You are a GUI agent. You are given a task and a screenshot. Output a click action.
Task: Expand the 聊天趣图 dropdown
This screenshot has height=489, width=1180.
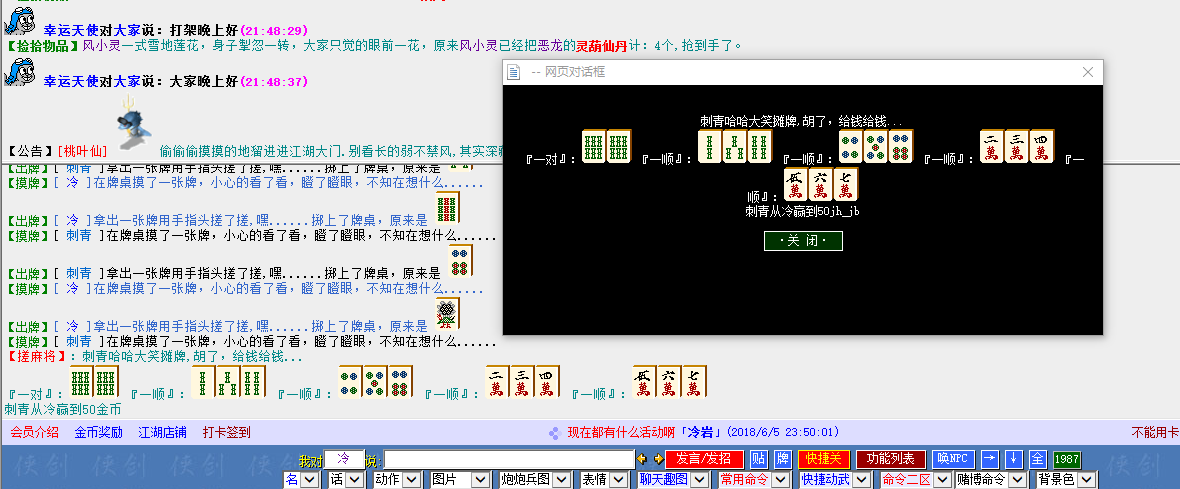674,479
